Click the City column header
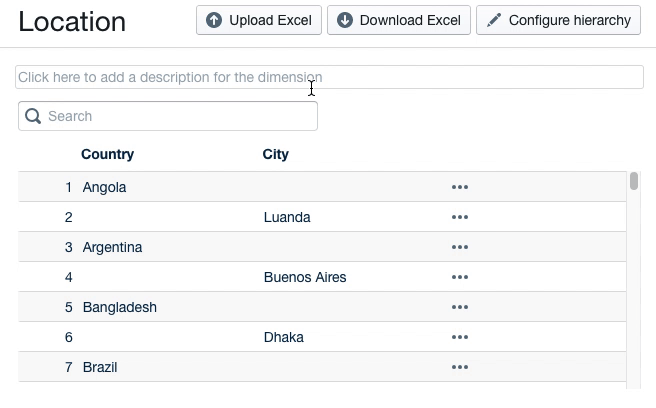 (x=275, y=154)
